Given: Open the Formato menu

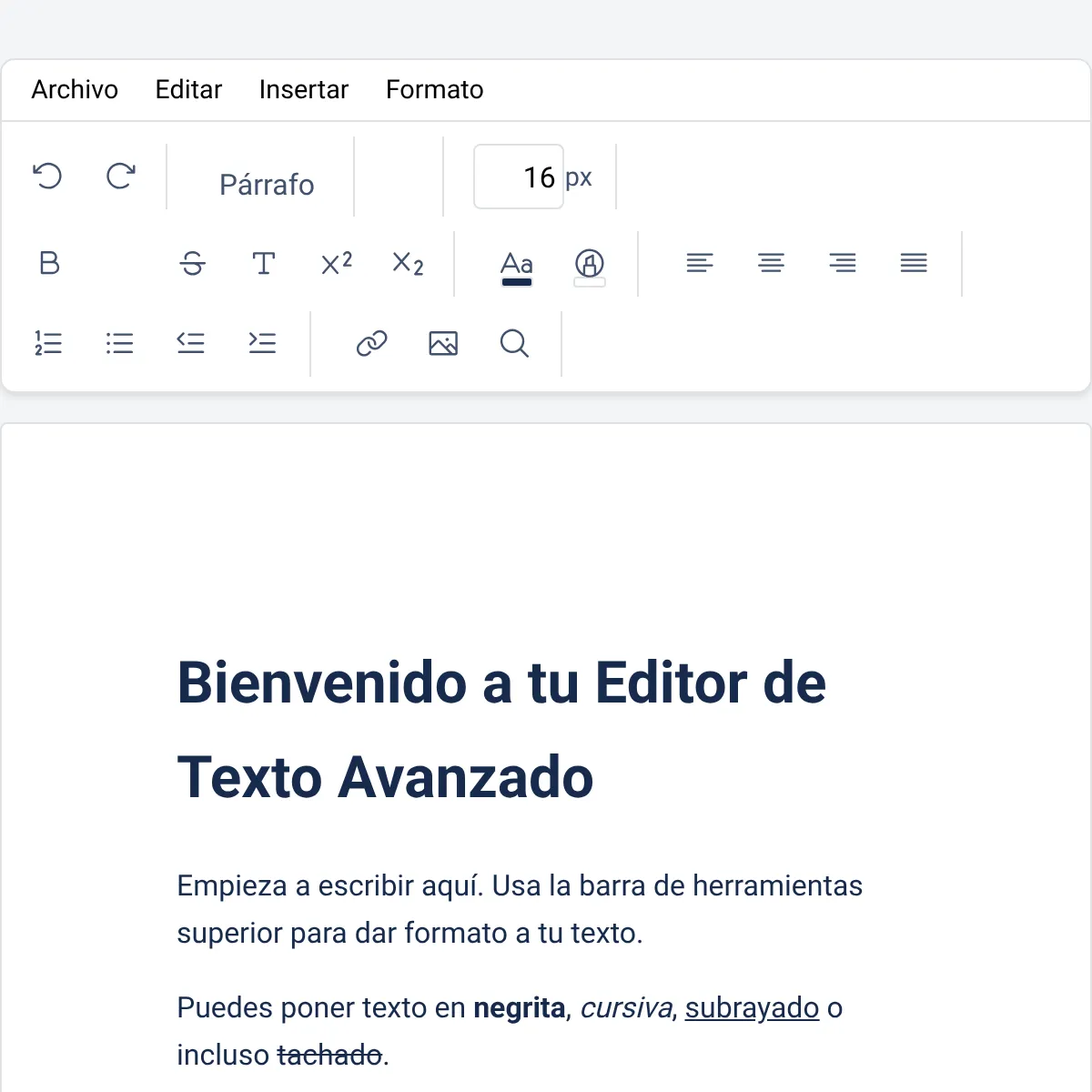Looking at the screenshot, I should pyautogui.click(x=435, y=89).
